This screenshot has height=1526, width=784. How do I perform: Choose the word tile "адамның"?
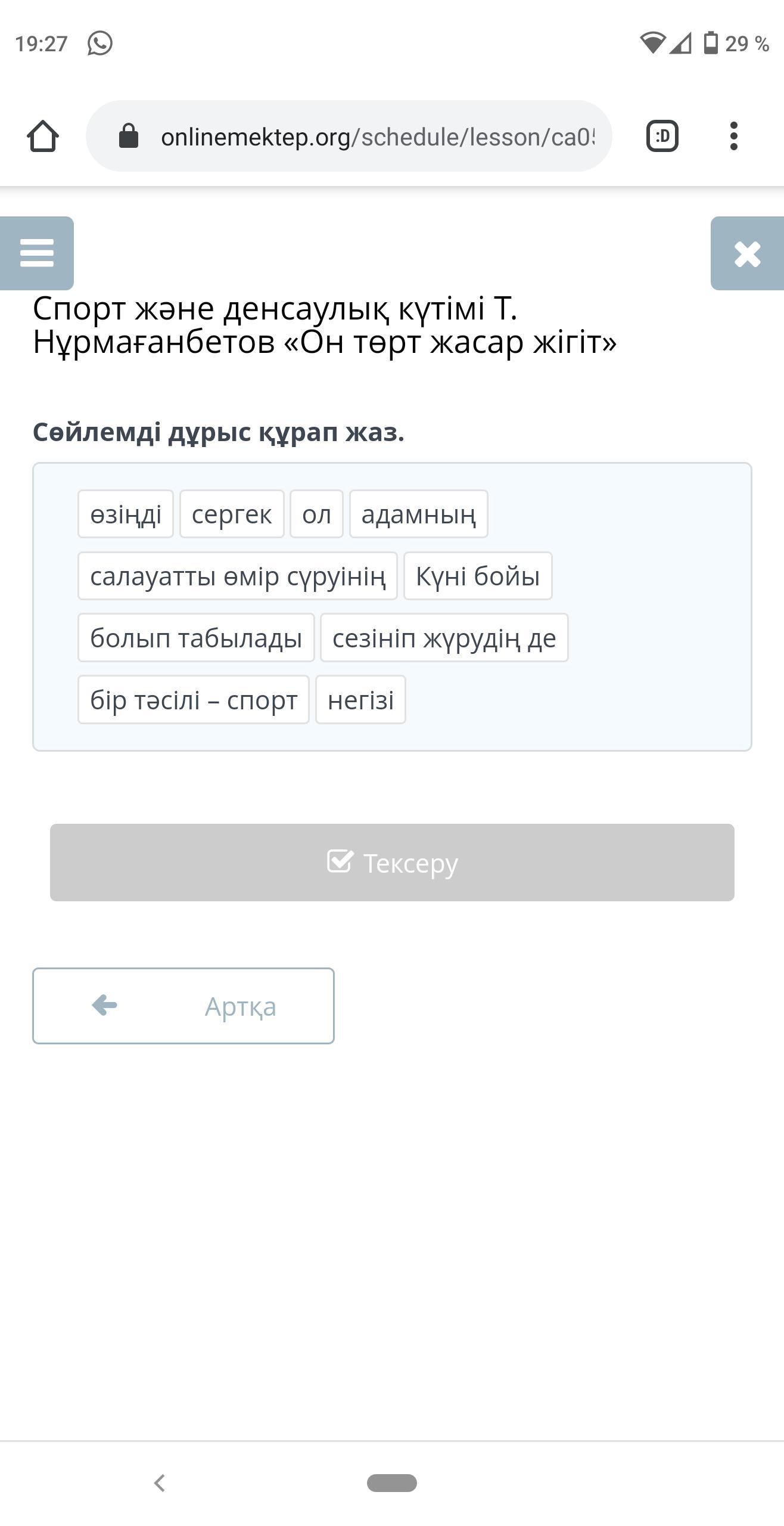(x=418, y=514)
